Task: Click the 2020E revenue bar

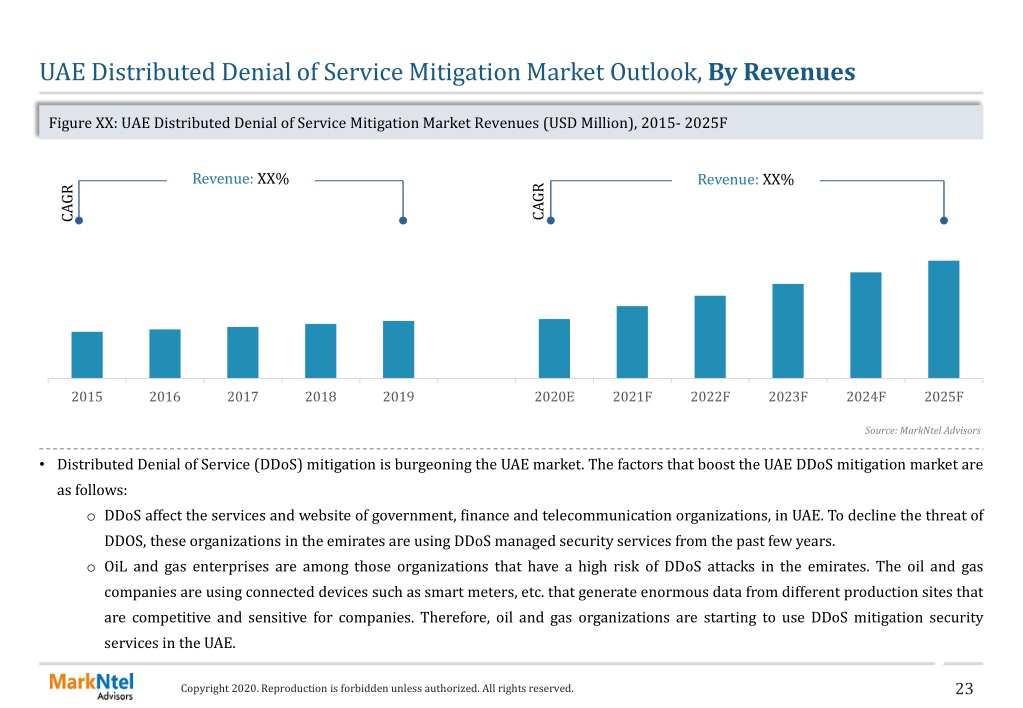Action: 555,348
